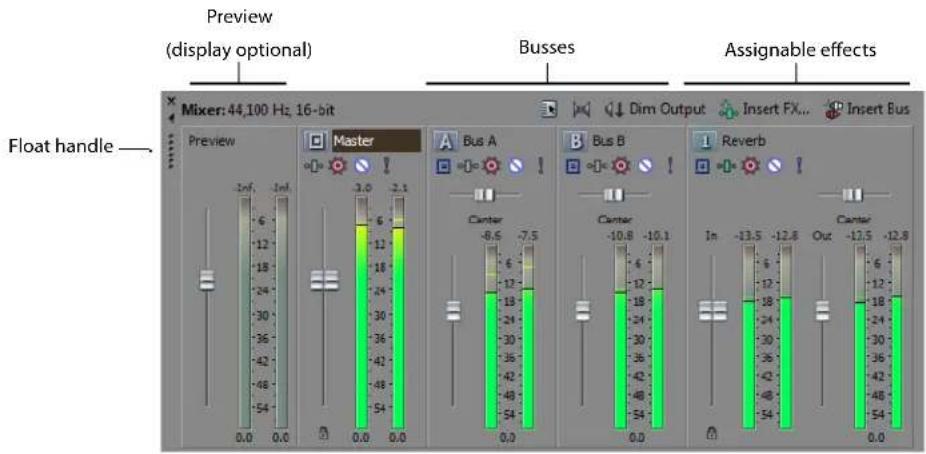Click Bus B pan slider thumb
The height and width of the screenshot is (454, 926).
click(613, 194)
